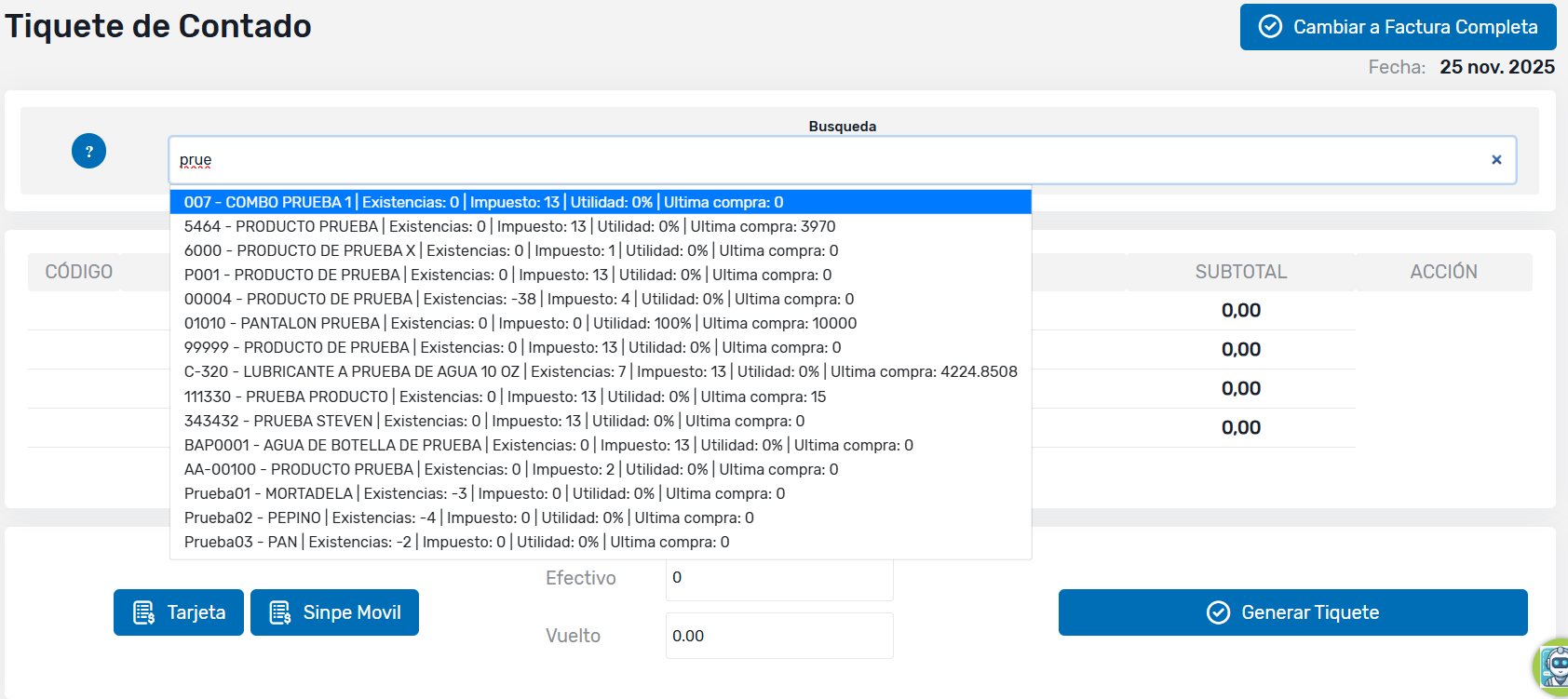
Task: Choose the Sinpe Movil payment button
Action: (x=334, y=612)
